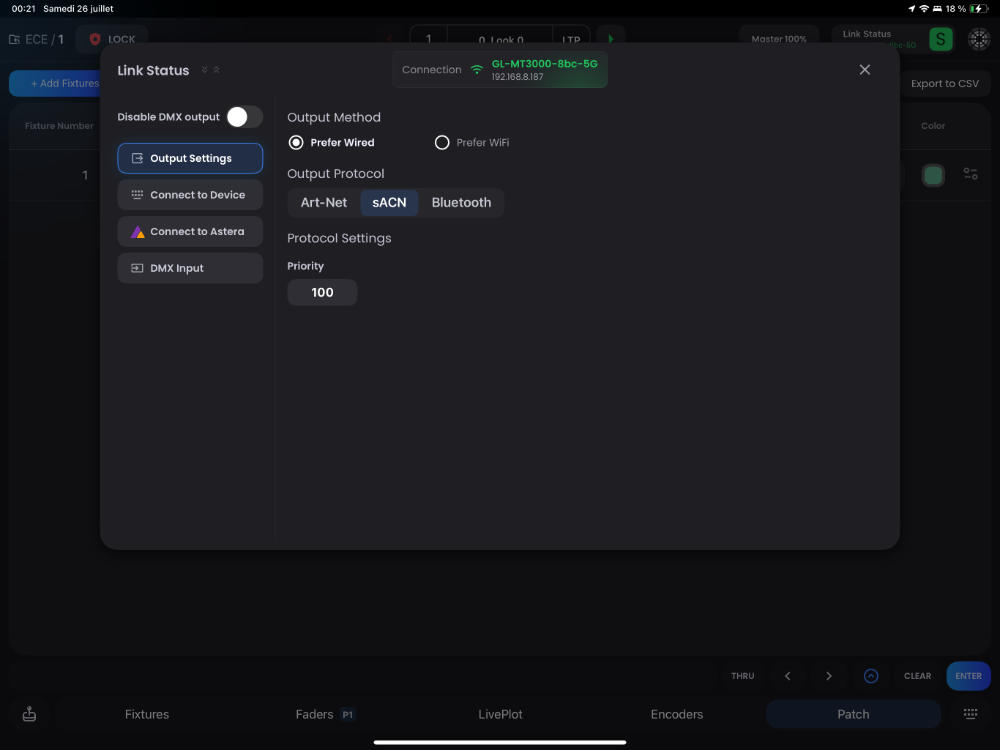Viewport: 1000px width, 750px height.
Task: Select the Prefer WiFi radio option
Action: point(442,143)
